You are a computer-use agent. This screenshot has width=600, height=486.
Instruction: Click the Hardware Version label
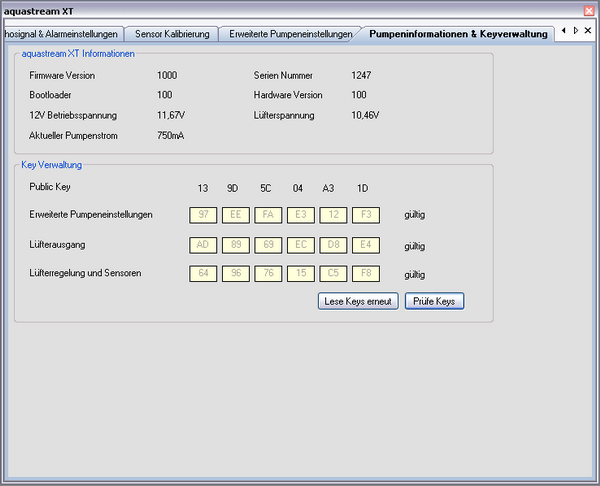[288, 95]
